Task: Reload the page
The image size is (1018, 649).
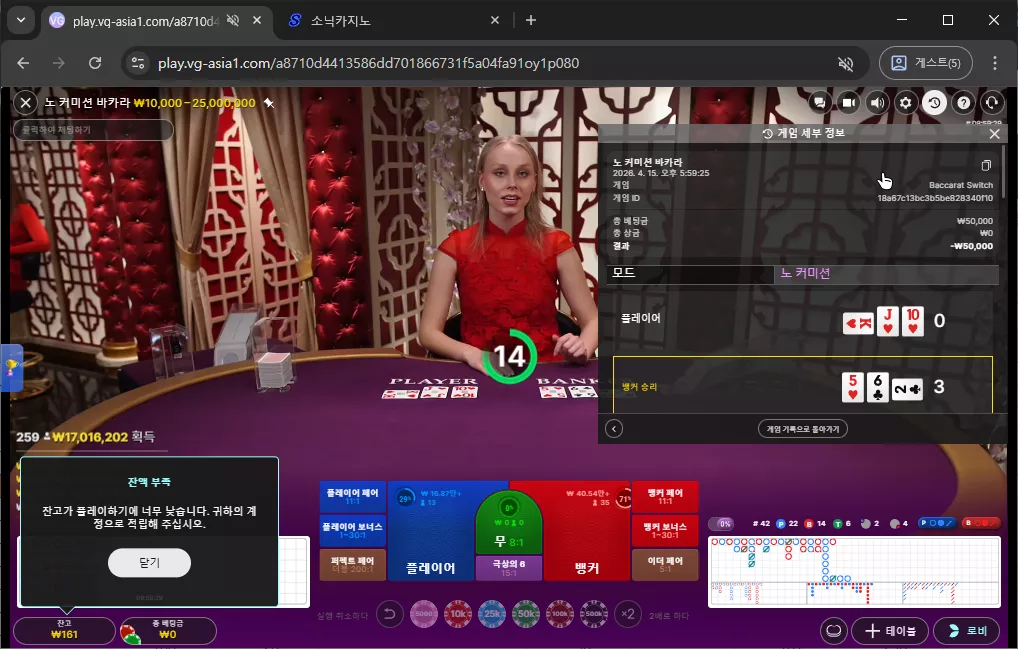Action: coord(95,63)
